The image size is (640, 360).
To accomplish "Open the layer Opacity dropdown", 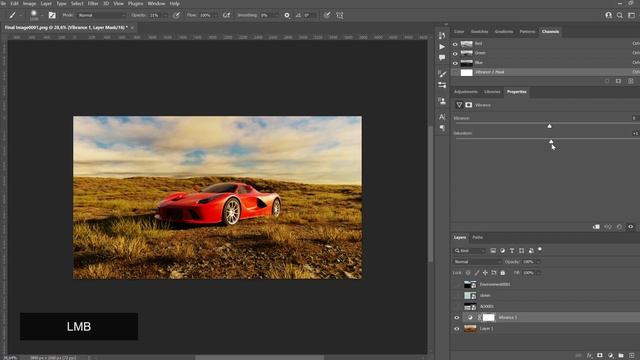I will (538, 262).
